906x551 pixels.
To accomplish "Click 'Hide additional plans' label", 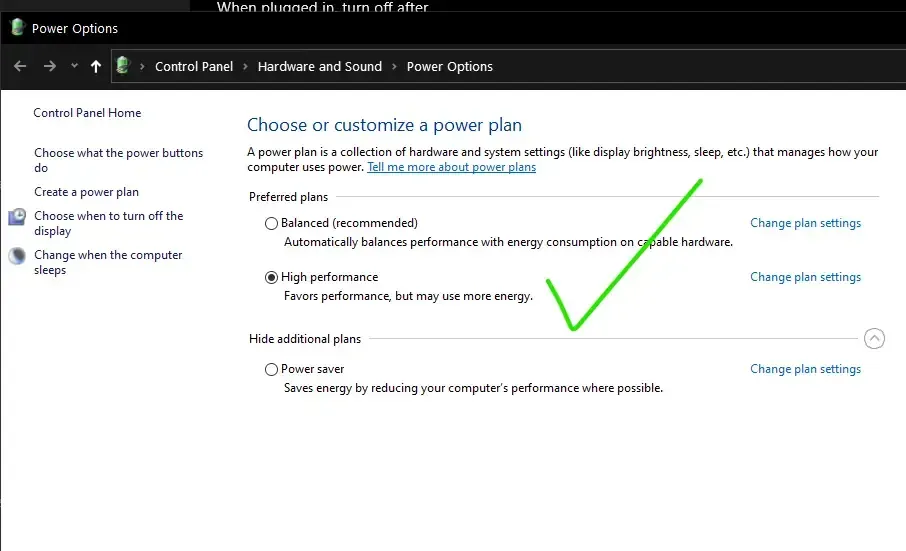I will [x=305, y=339].
